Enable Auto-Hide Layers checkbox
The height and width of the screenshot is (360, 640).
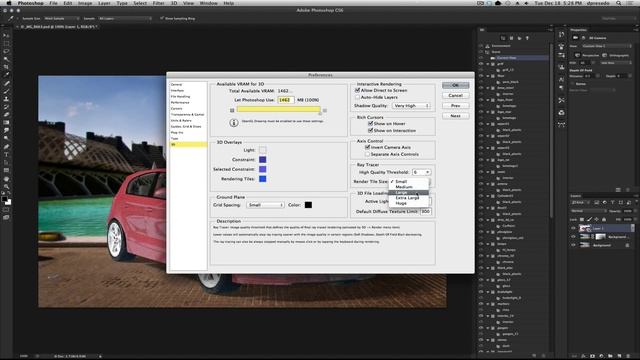pos(358,97)
